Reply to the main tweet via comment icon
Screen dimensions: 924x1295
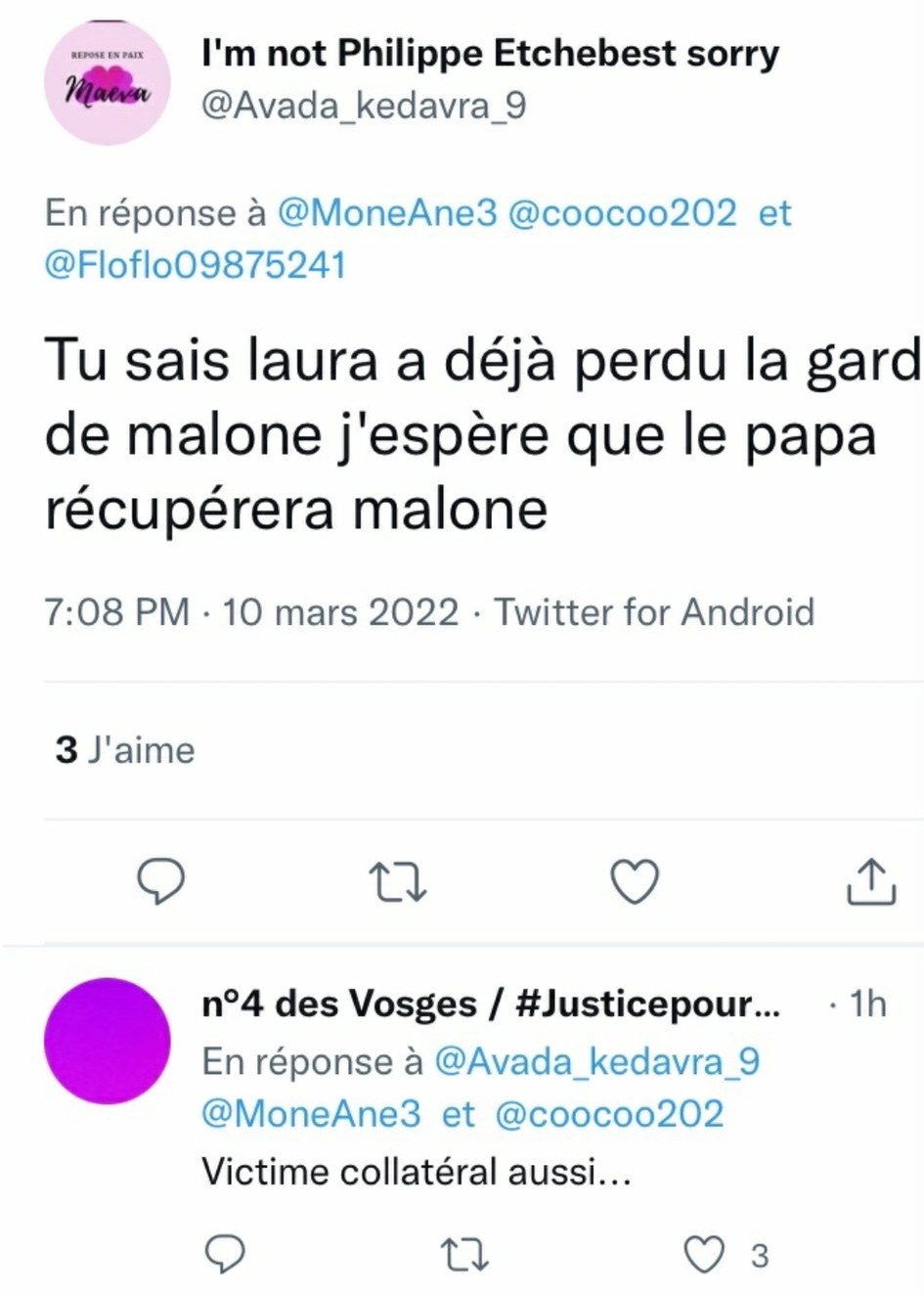point(160,881)
